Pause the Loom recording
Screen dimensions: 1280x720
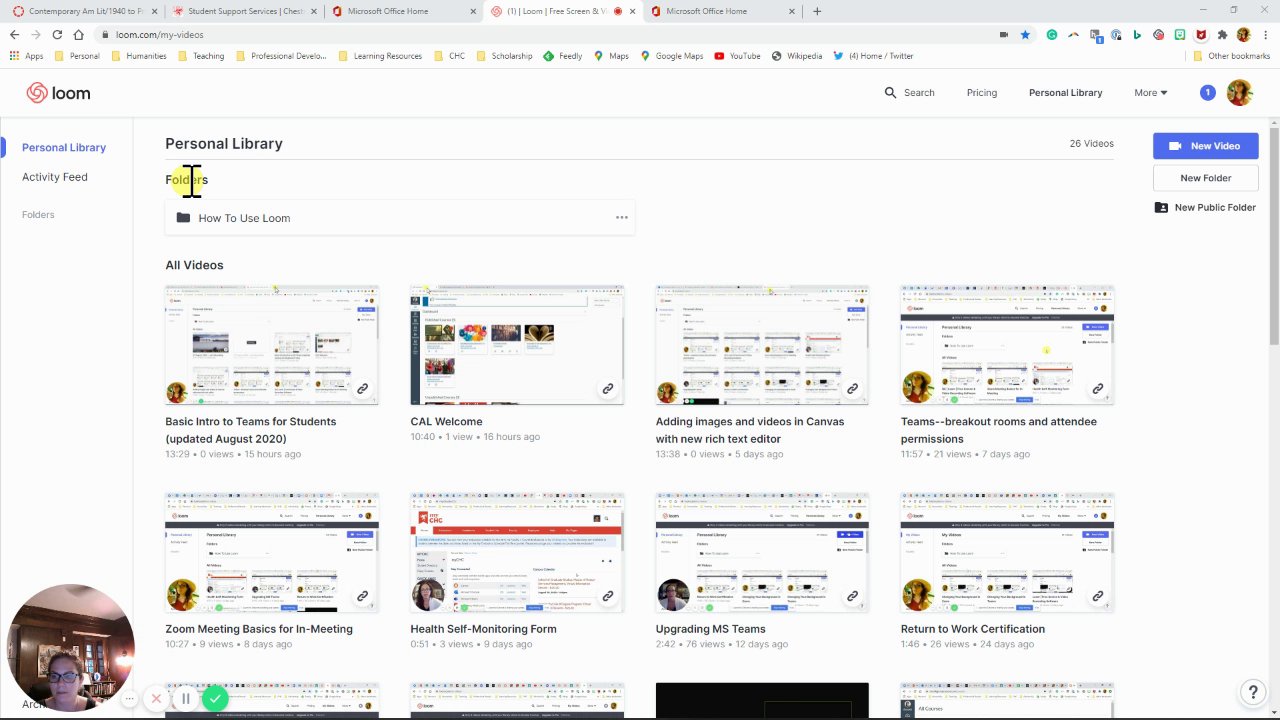186,699
